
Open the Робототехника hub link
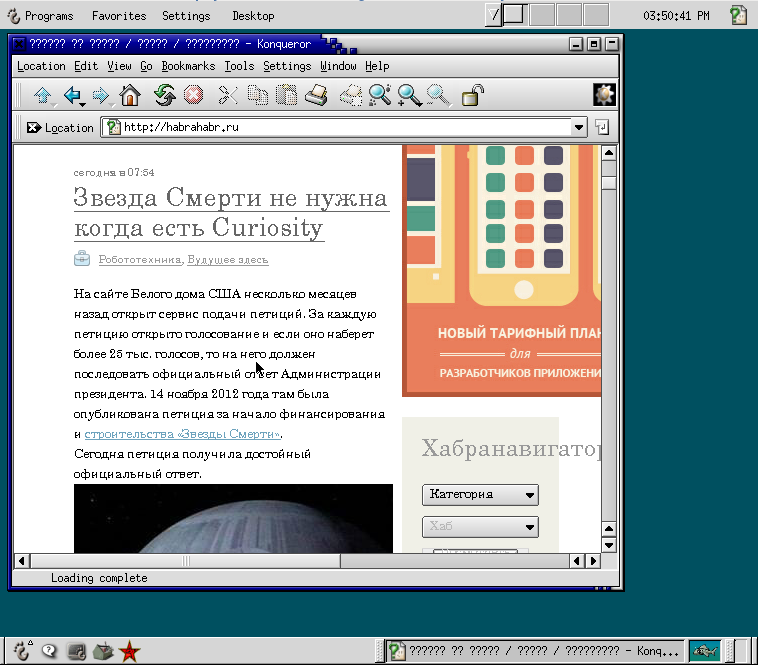point(140,260)
